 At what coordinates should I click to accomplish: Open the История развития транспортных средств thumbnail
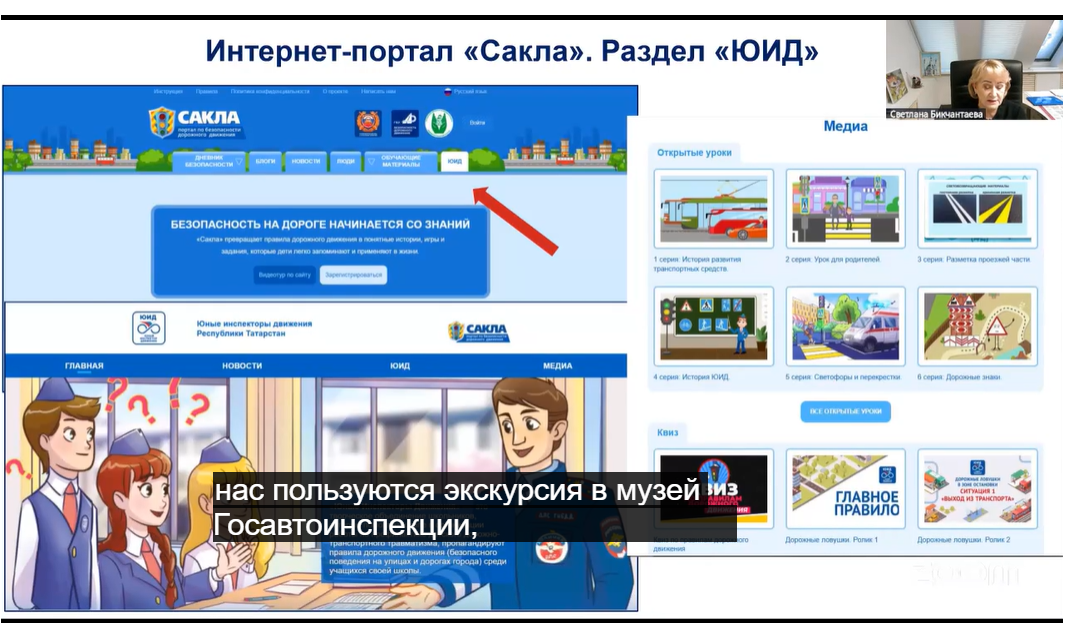click(x=713, y=208)
